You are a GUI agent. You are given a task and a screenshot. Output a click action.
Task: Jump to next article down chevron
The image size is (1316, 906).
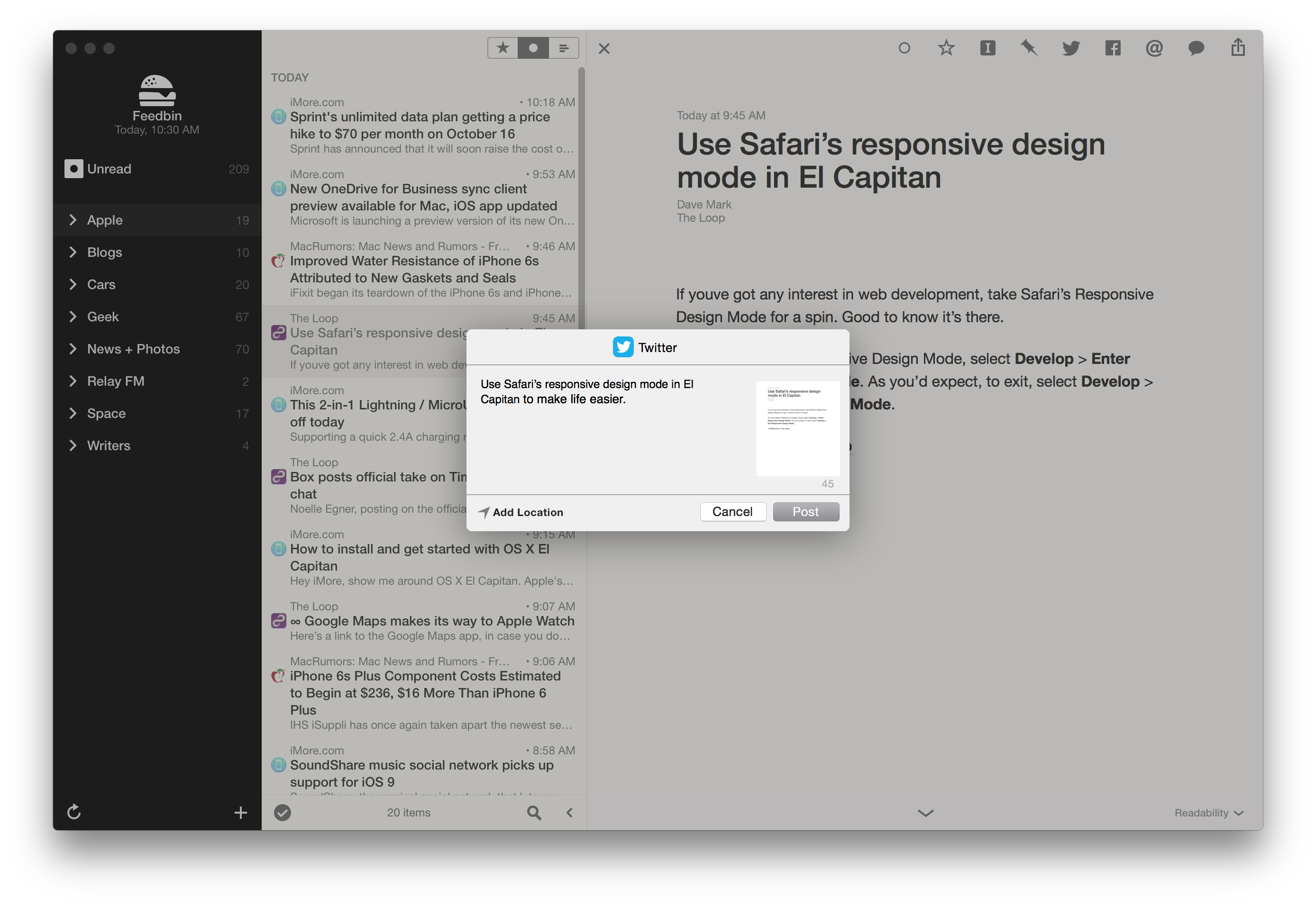925,813
